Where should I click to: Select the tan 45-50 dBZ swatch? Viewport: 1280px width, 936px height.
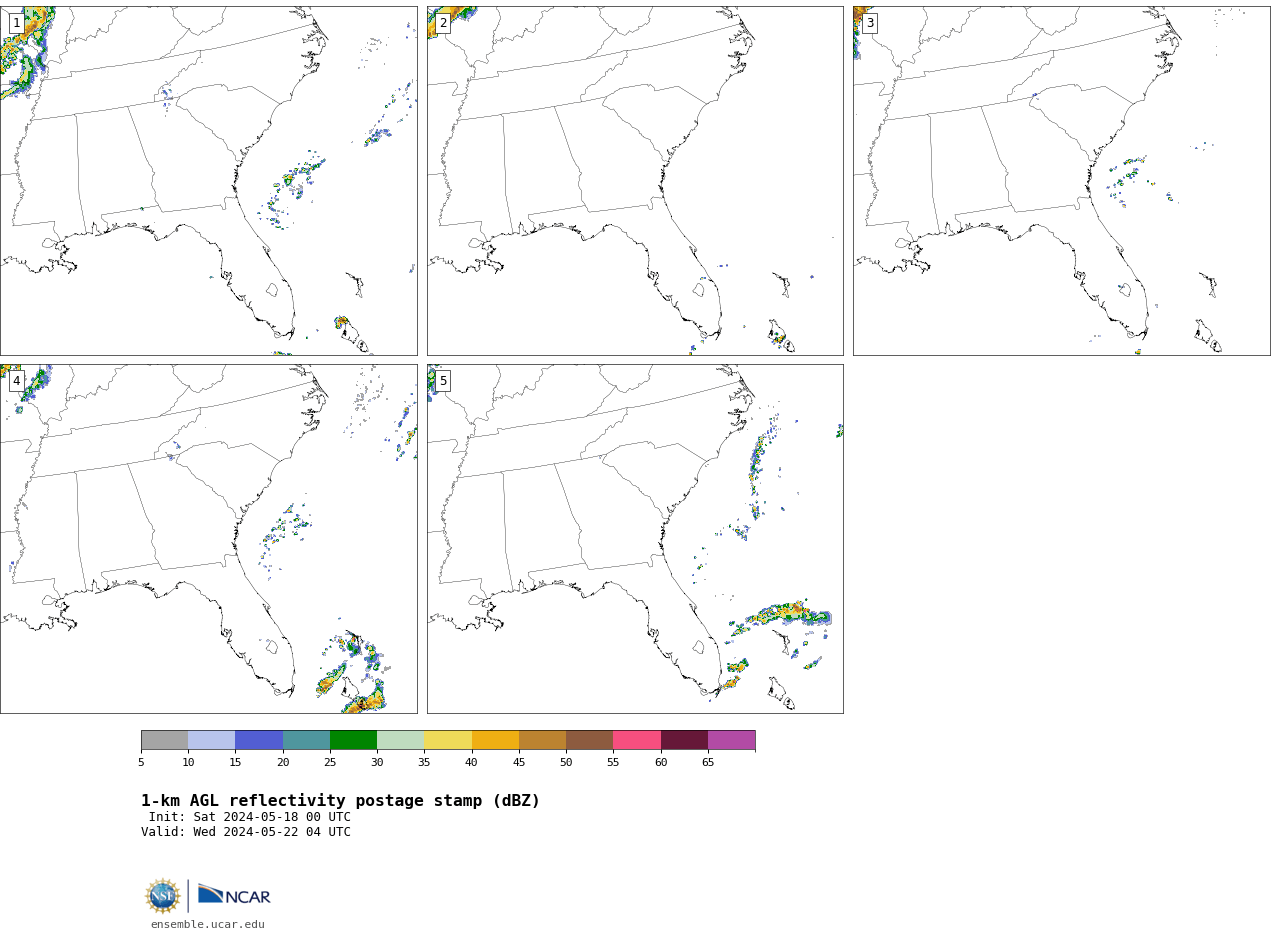[x=542, y=740]
